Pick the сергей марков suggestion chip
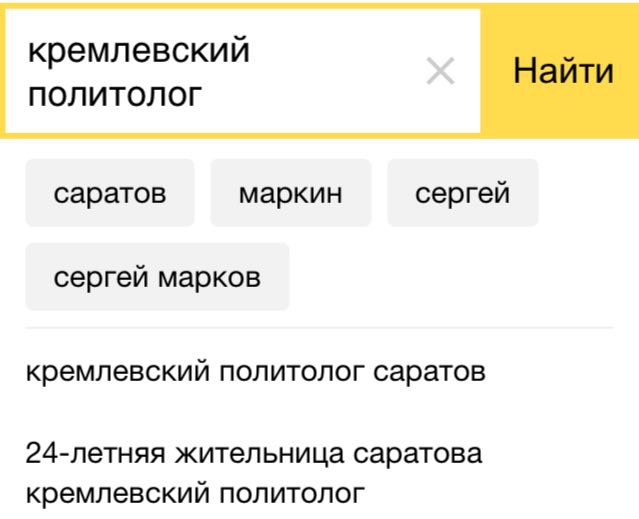639x519 pixels. [x=157, y=277]
